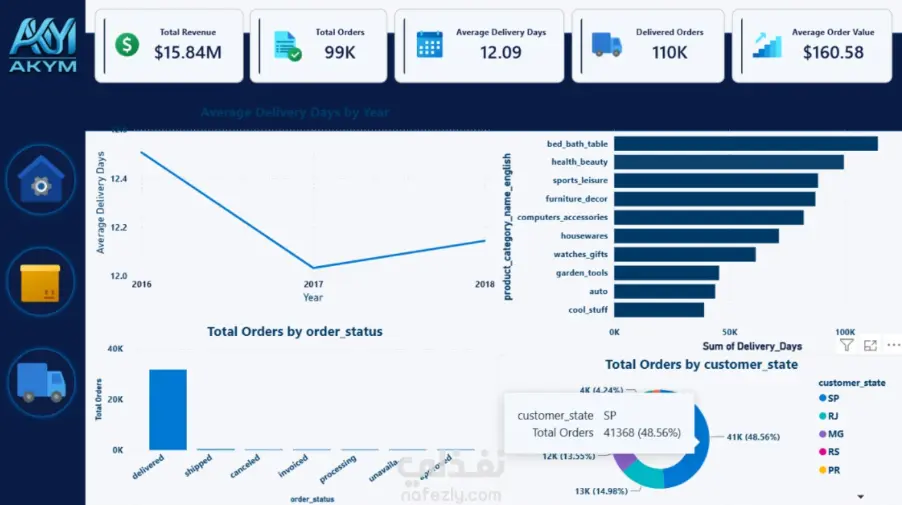The height and width of the screenshot is (505, 902).
Task: Open the filter icon on donut visual
Action: click(846, 345)
